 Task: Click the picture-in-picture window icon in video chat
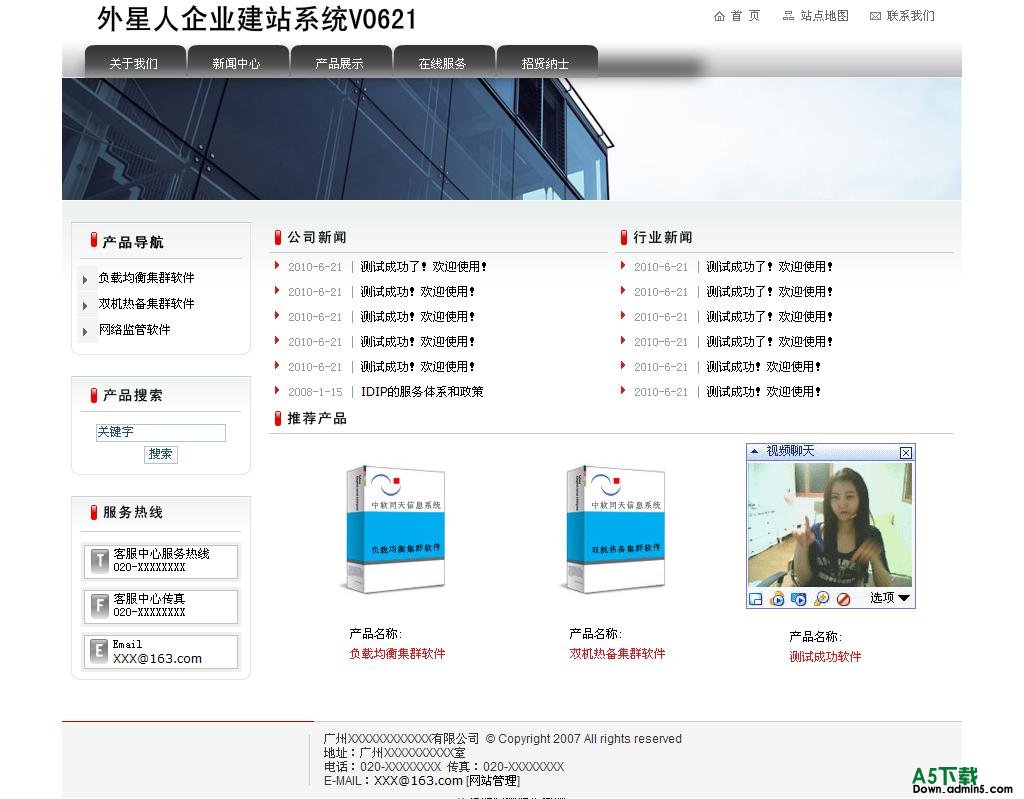click(x=756, y=599)
